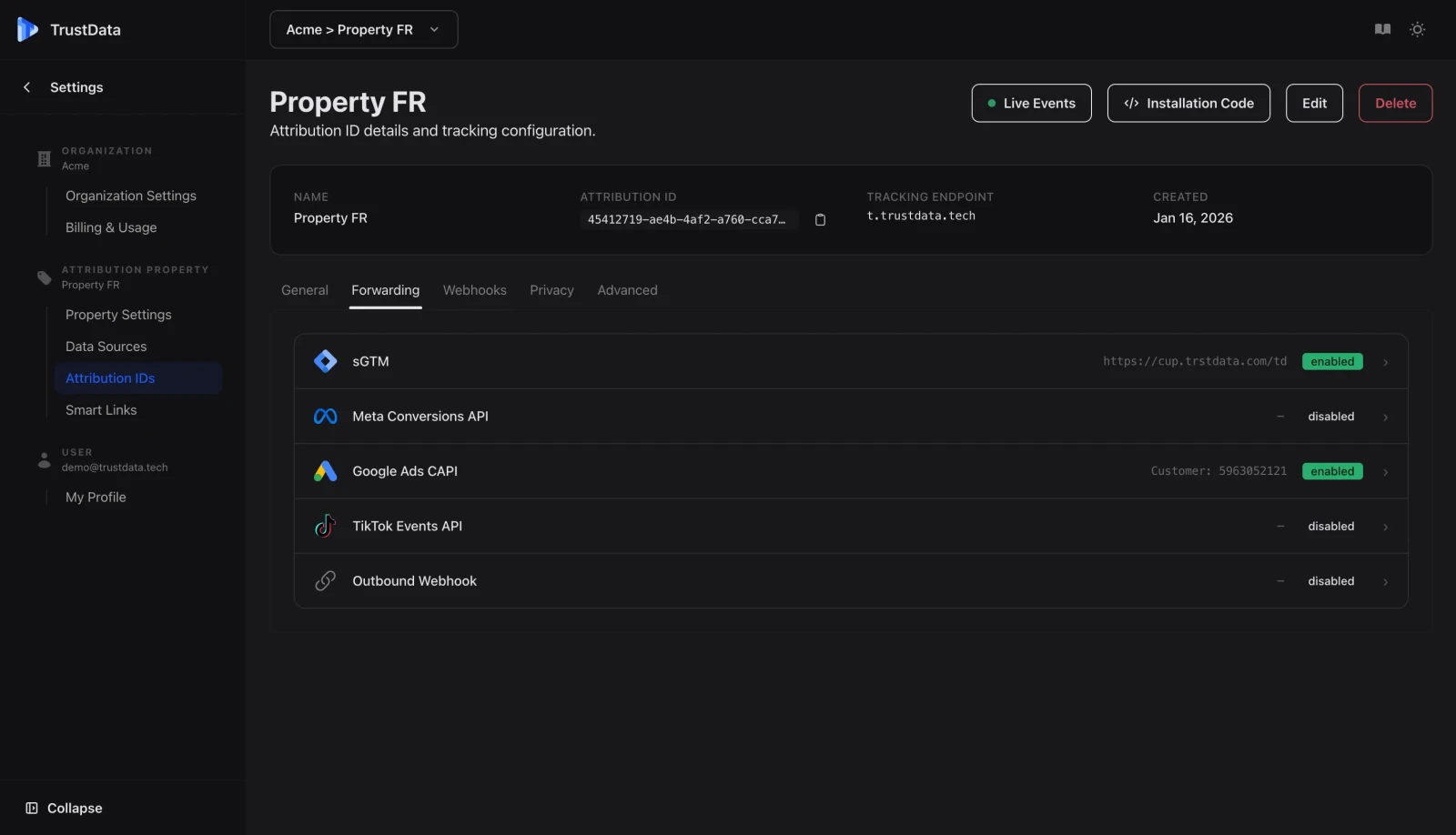Click the Meta infinity logo icon
1456x835 pixels.
325,417
